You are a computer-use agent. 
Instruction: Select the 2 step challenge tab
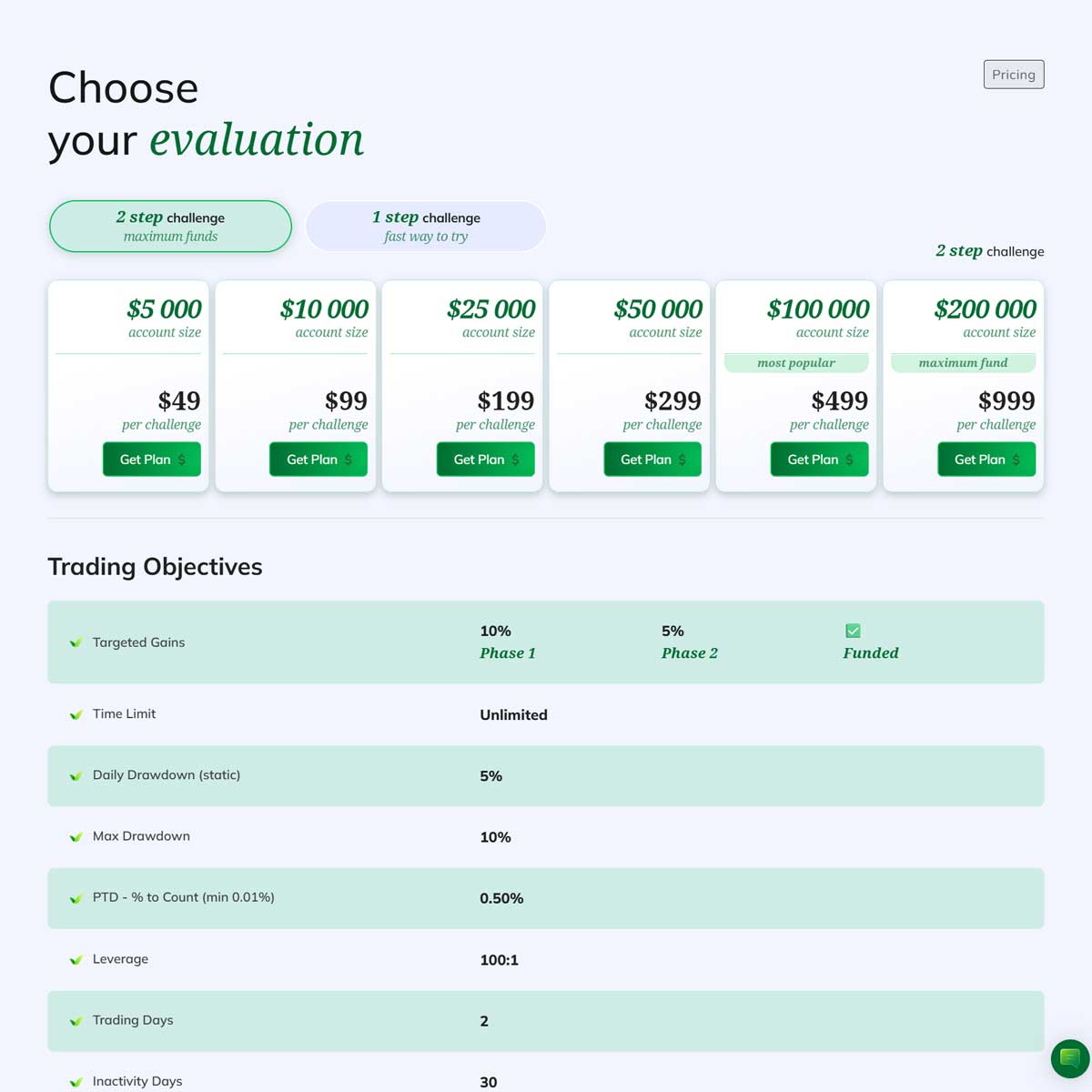[x=170, y=227]
